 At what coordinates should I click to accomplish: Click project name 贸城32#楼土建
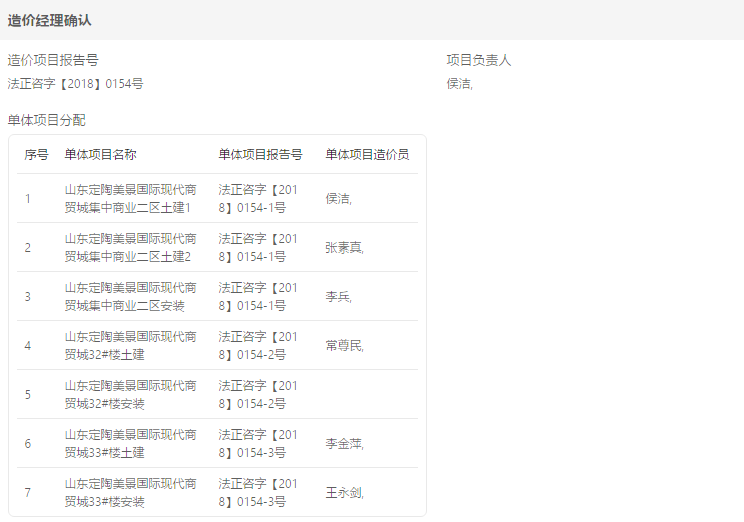(x=130, y=345)
